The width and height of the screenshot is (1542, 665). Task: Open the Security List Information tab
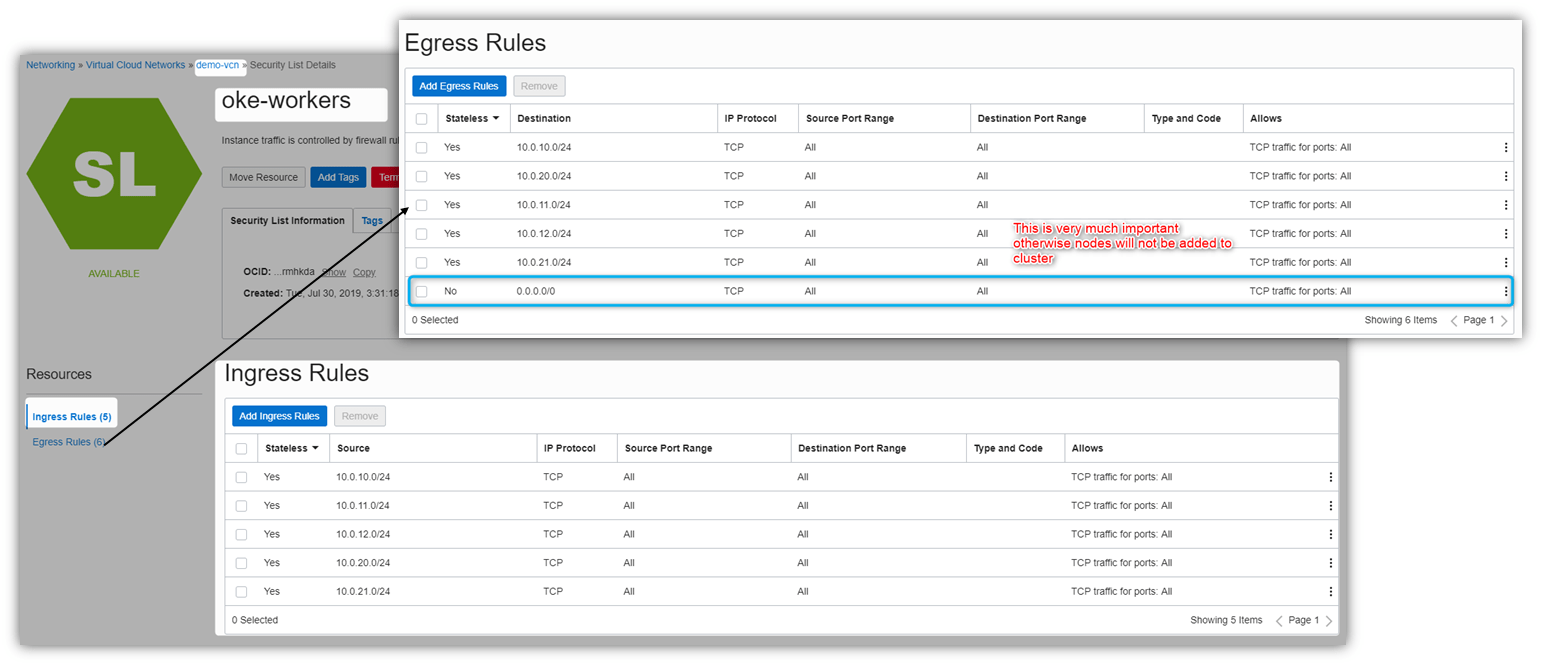(288, 220)
